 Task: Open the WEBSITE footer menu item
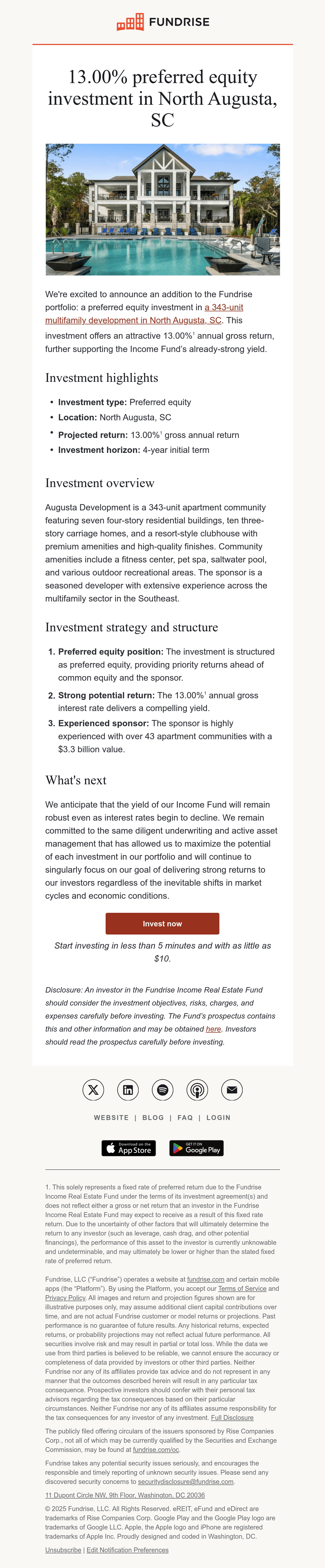pyautogui.click(x=111, y=1118)
